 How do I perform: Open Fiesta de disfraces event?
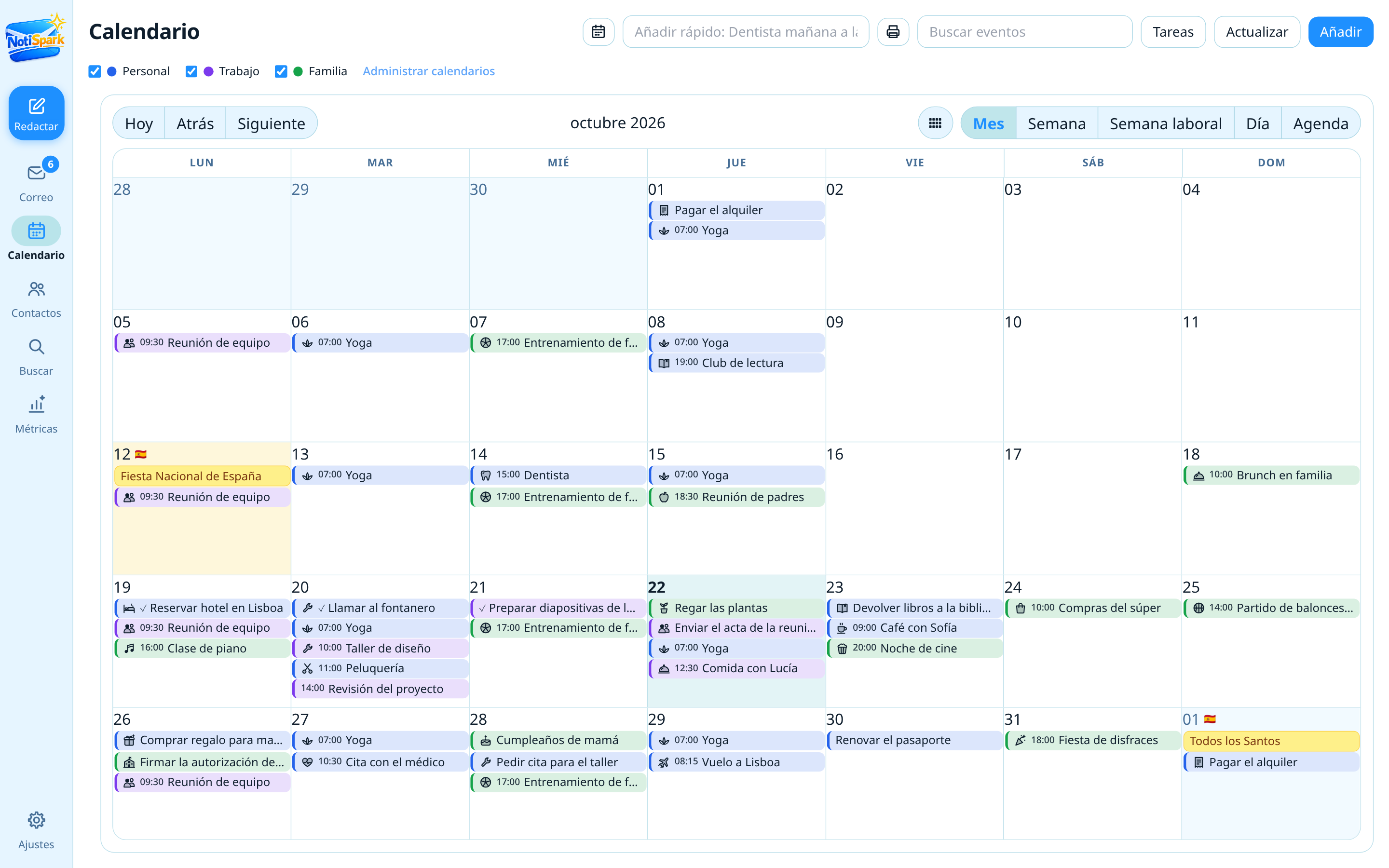(x=1093, y=741)
